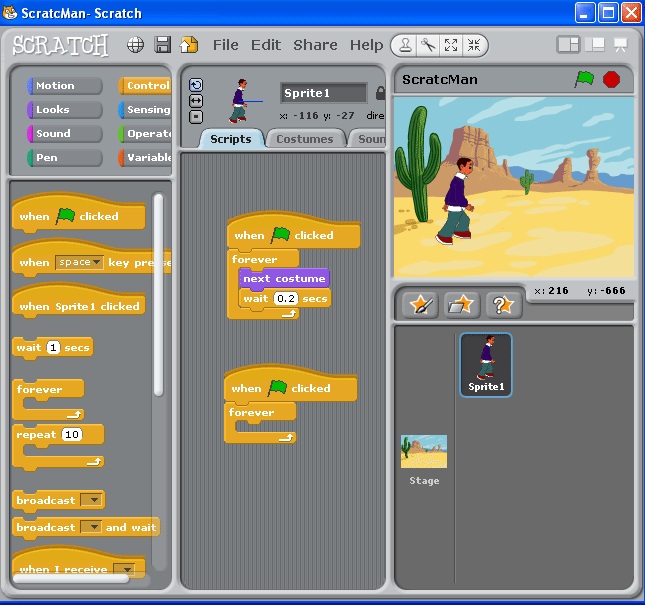Click the Scratch logo
645x610 pixels.
pos(60,45)
